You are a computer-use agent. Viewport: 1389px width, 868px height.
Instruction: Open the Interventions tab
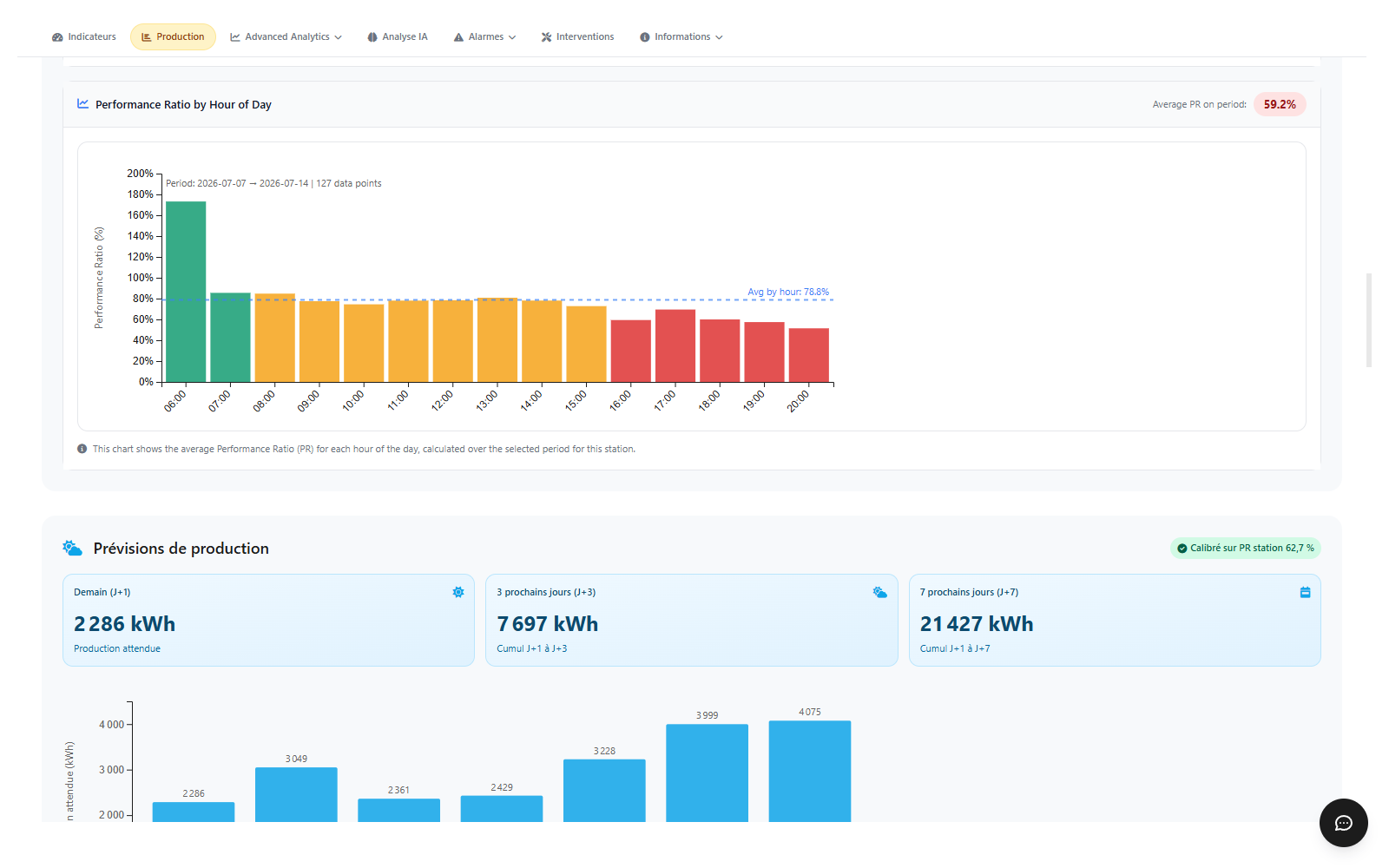click(577, 37)
